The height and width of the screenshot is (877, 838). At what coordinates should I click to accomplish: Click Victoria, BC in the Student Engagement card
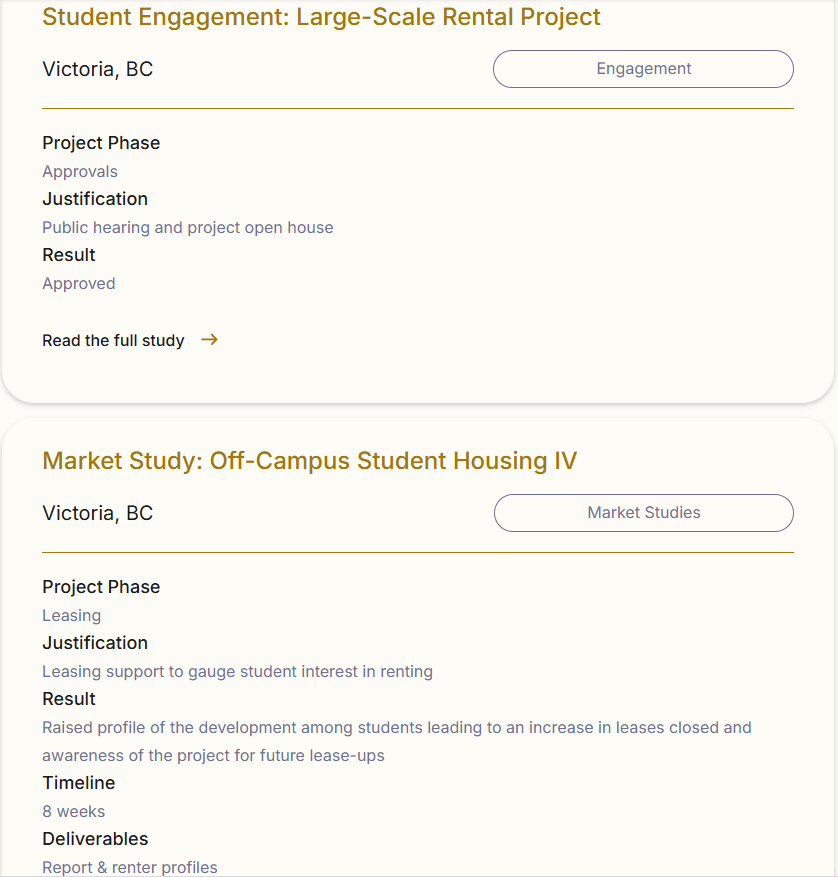[97, 69]
